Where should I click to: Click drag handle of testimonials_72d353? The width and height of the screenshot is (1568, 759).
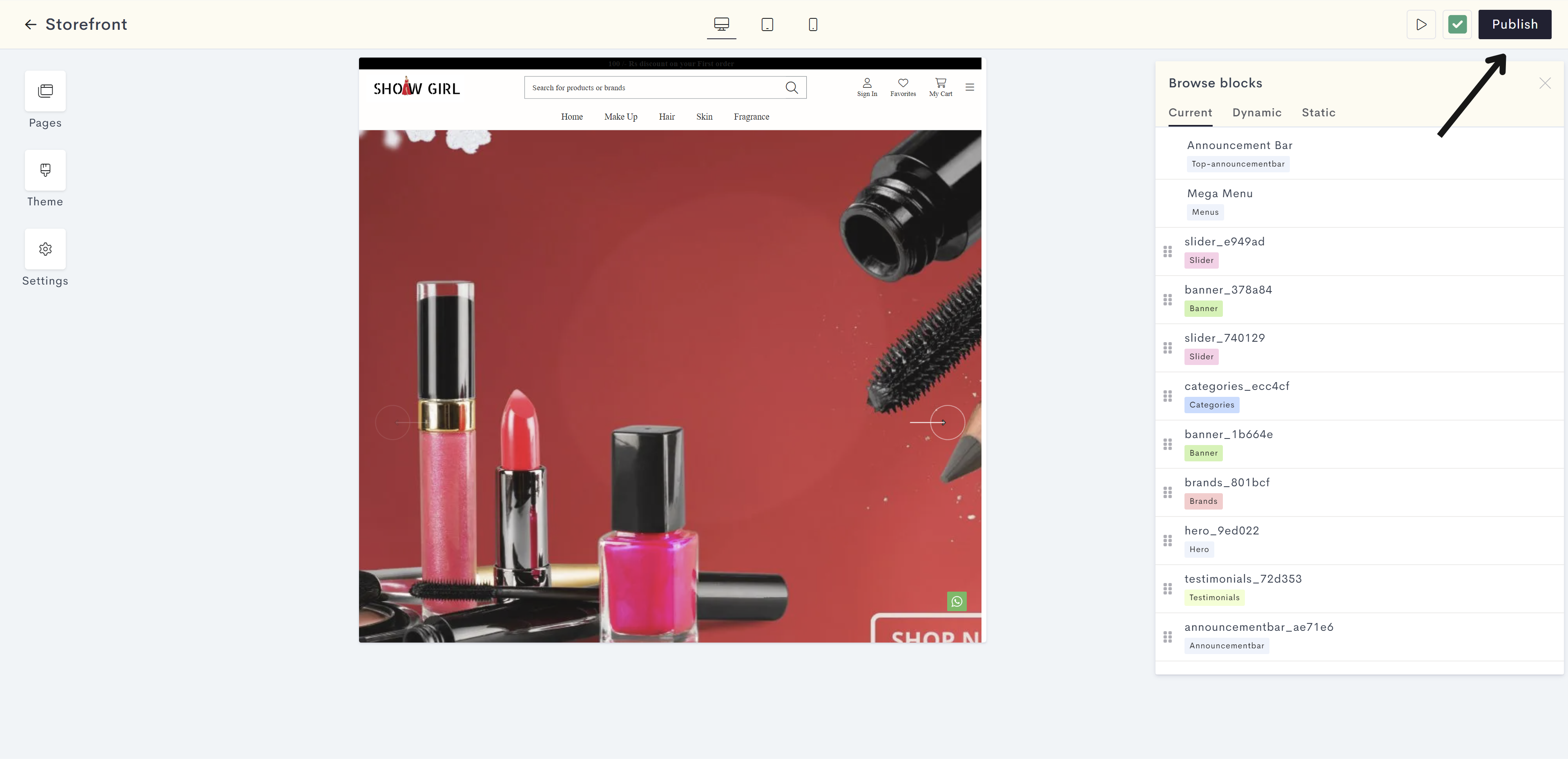tap(1167, 589)
